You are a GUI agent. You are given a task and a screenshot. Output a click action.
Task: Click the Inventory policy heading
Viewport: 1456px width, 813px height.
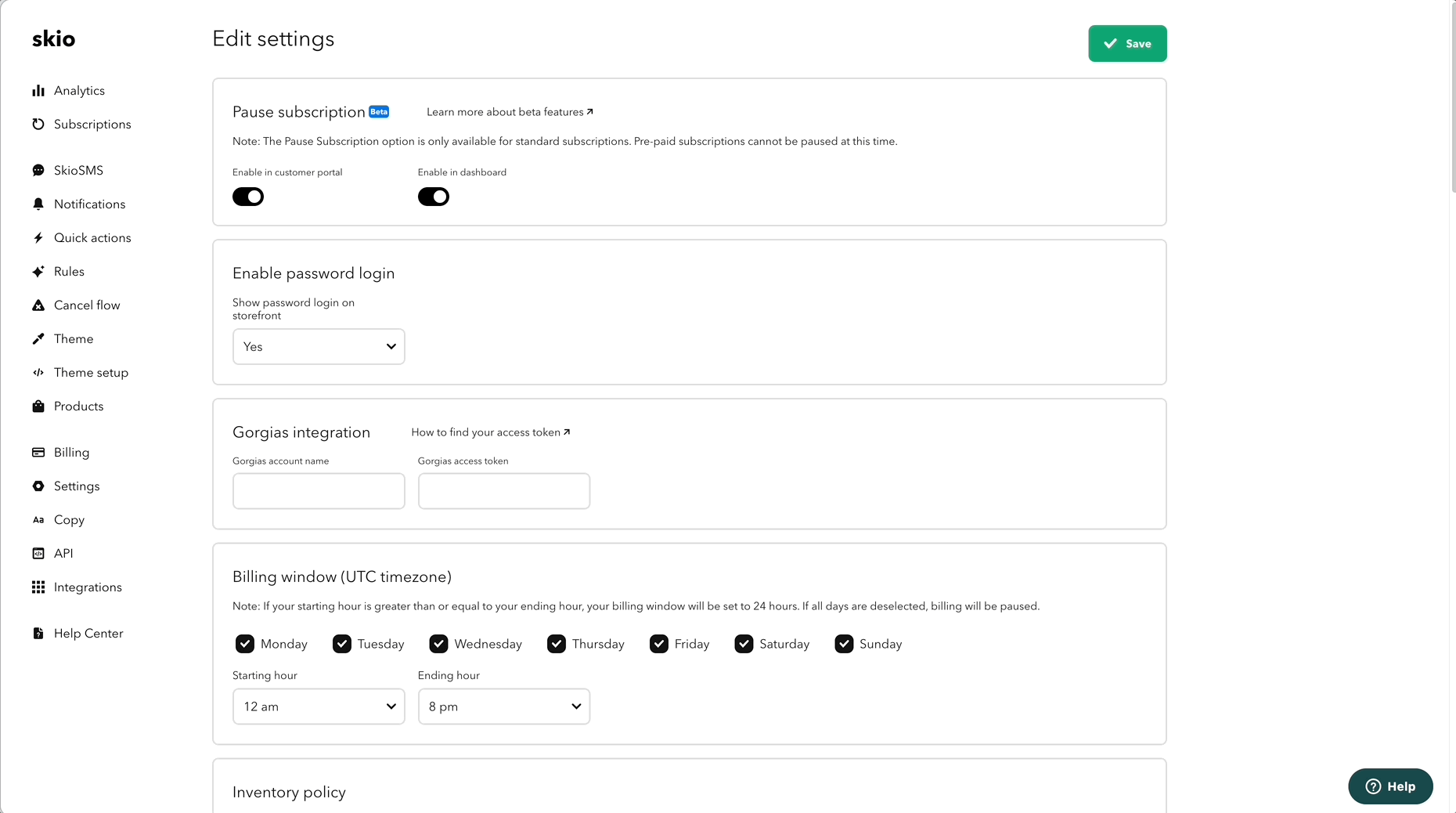[x=289, y=793]
